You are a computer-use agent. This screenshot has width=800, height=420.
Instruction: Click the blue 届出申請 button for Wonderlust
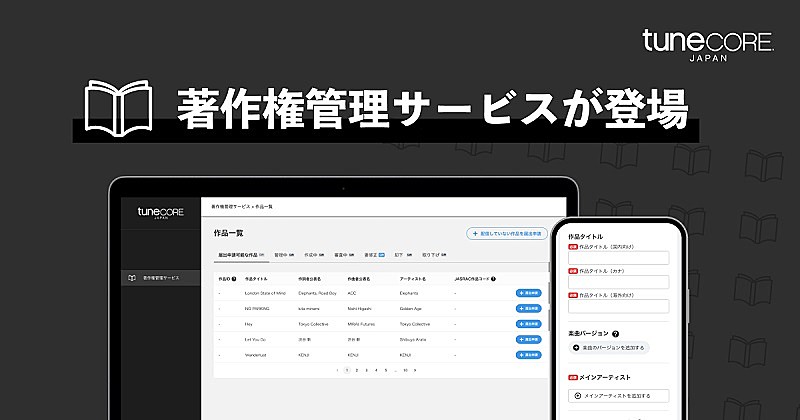(528, 354)
